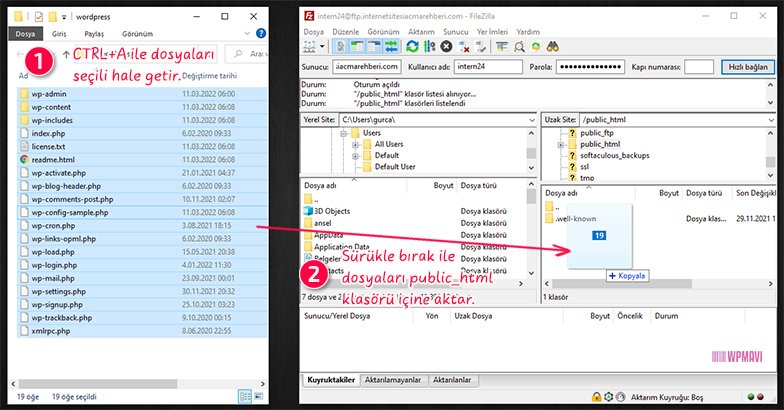Open the Dosya tab in Explorer
Viewport: 784px width, 410px height.
tap(26, 34)
